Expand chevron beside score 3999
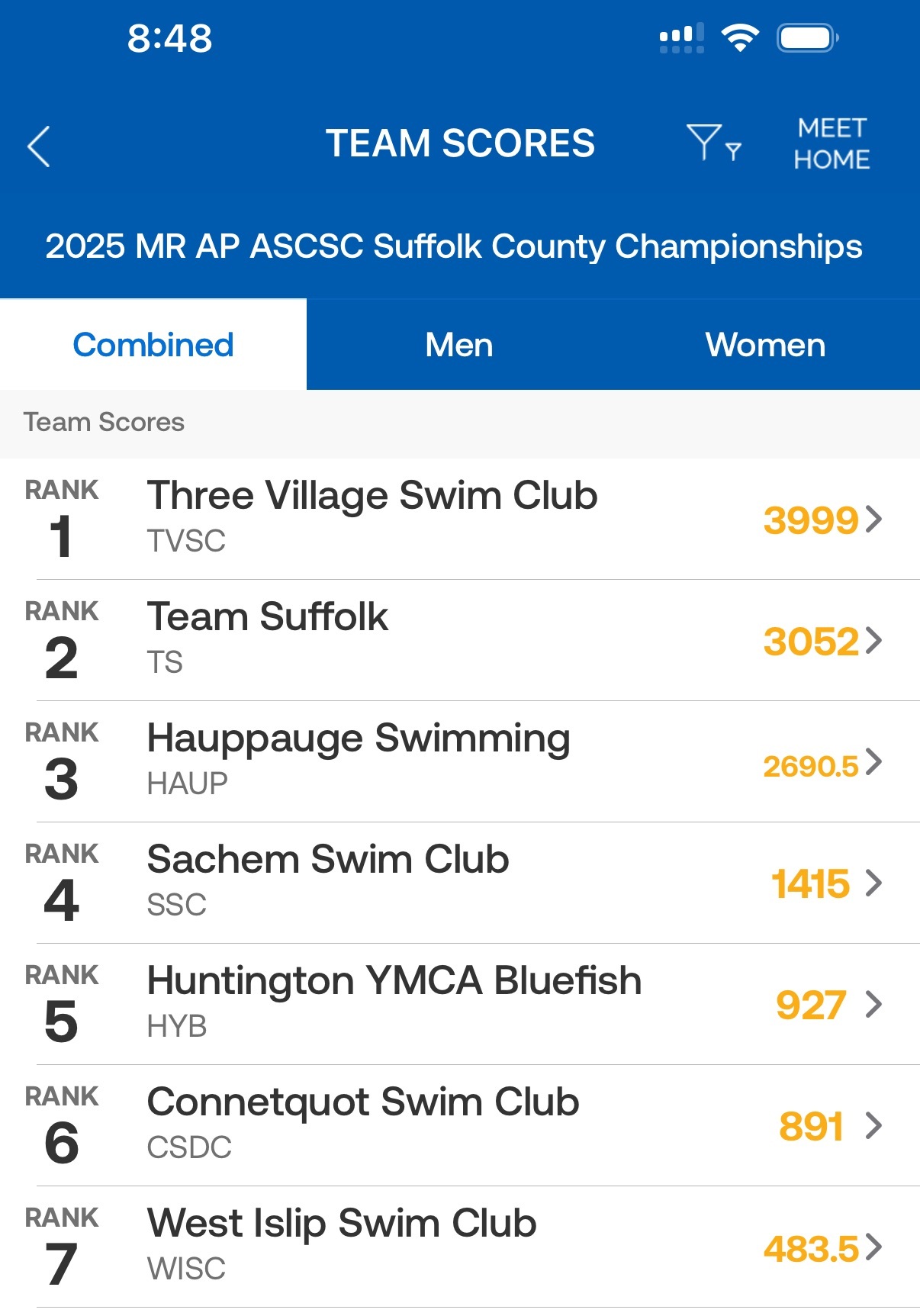This screenshot has width=920, height=1316. [874, 519]
